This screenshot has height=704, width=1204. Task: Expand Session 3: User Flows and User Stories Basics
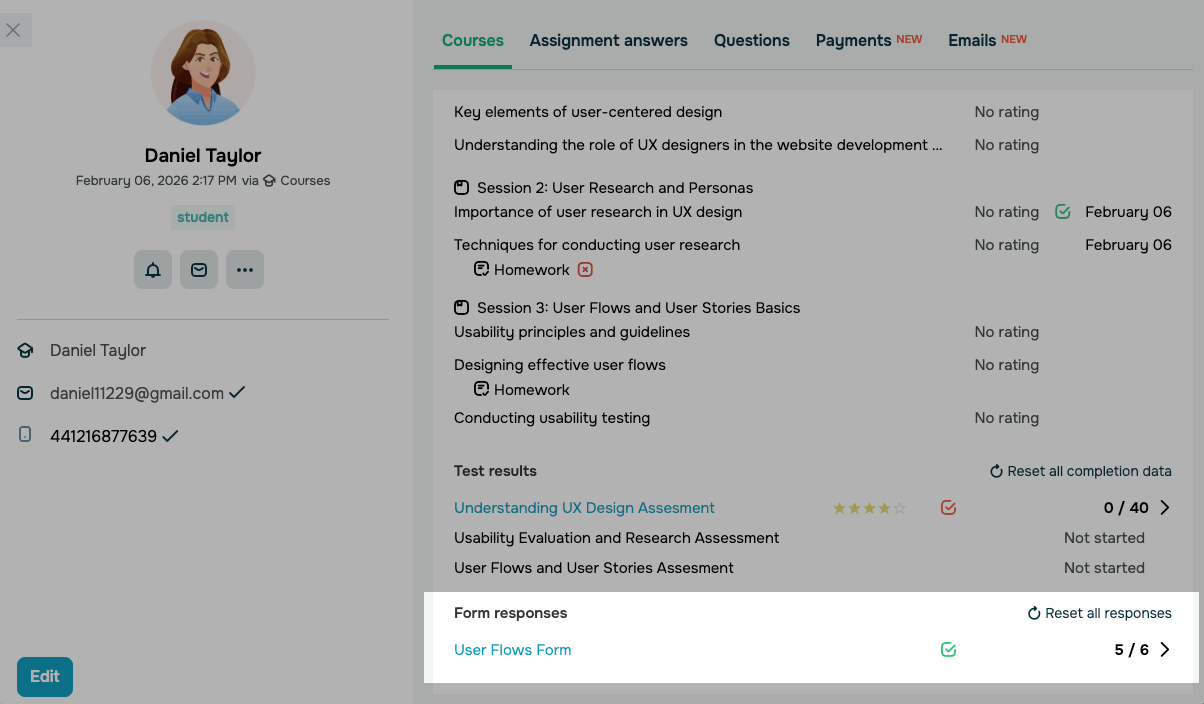pyautogui.click(x=638, y=308)
